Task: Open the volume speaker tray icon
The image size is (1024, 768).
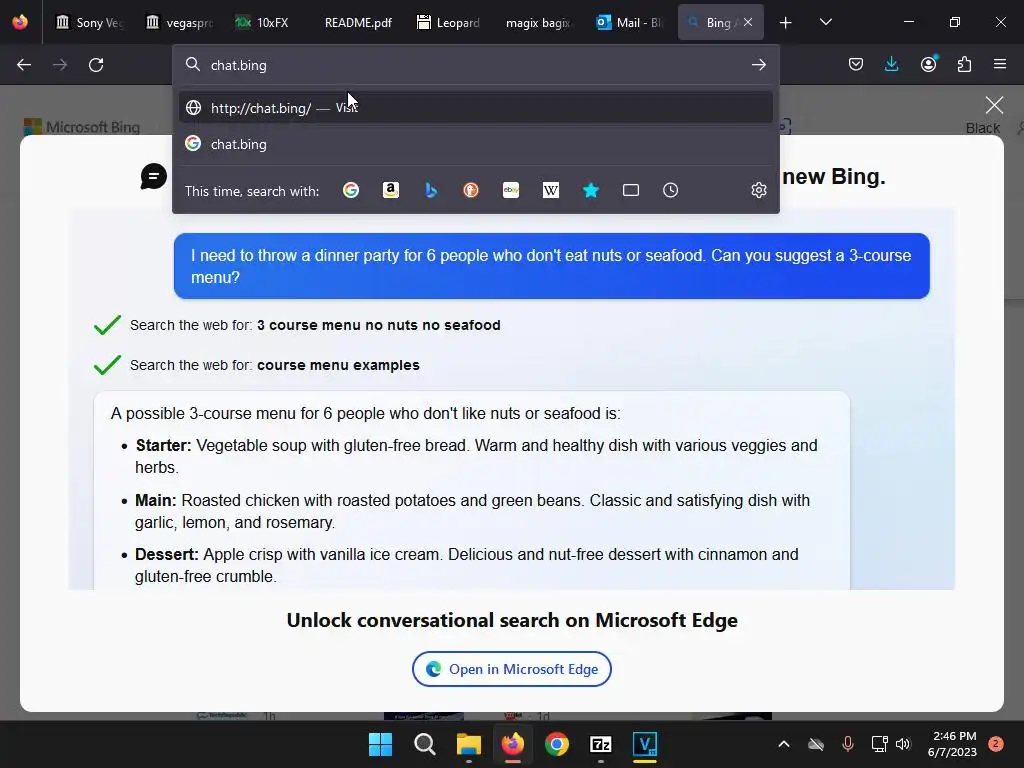Action: coord(903,744)
